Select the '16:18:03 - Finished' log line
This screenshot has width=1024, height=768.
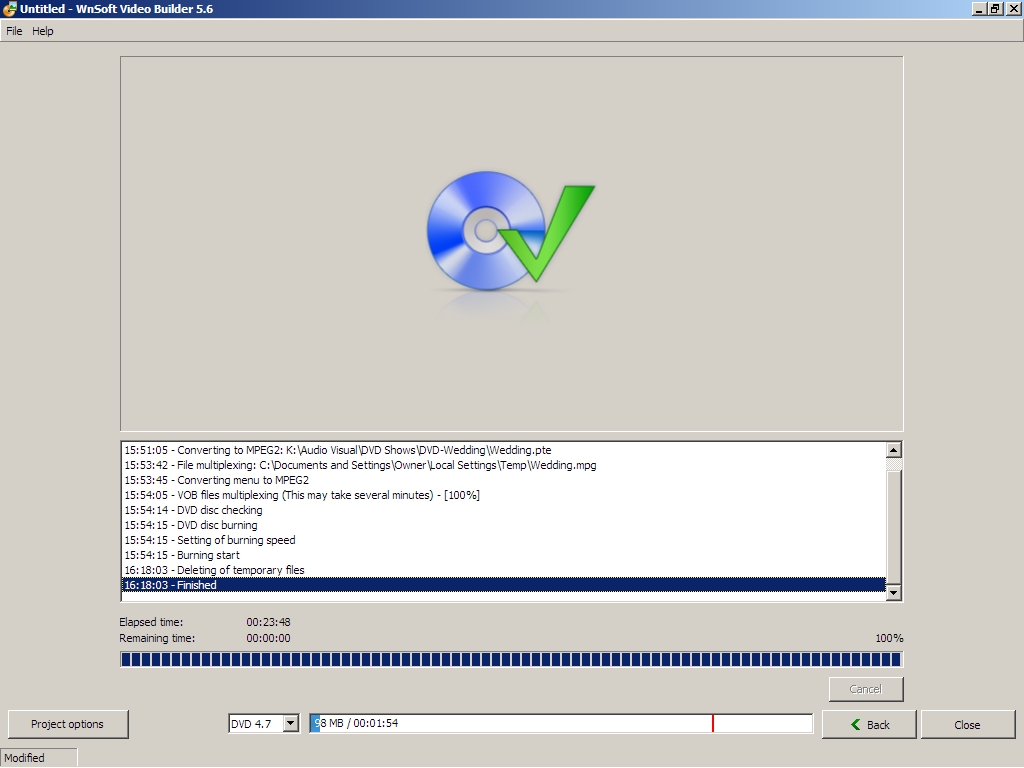pos(504,585)
